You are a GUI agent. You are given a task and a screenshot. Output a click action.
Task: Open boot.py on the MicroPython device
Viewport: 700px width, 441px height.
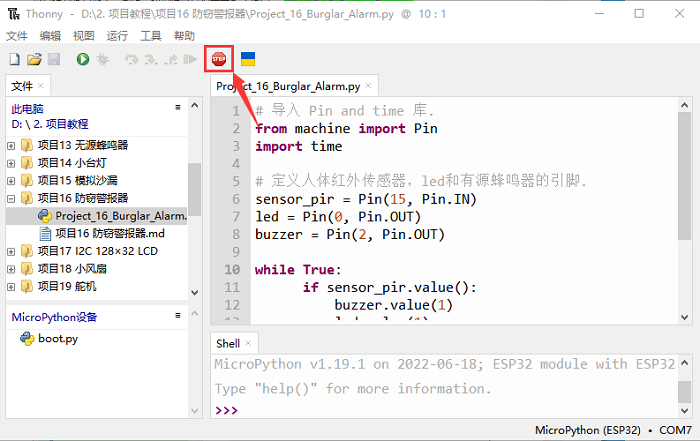tap(57, 339)
